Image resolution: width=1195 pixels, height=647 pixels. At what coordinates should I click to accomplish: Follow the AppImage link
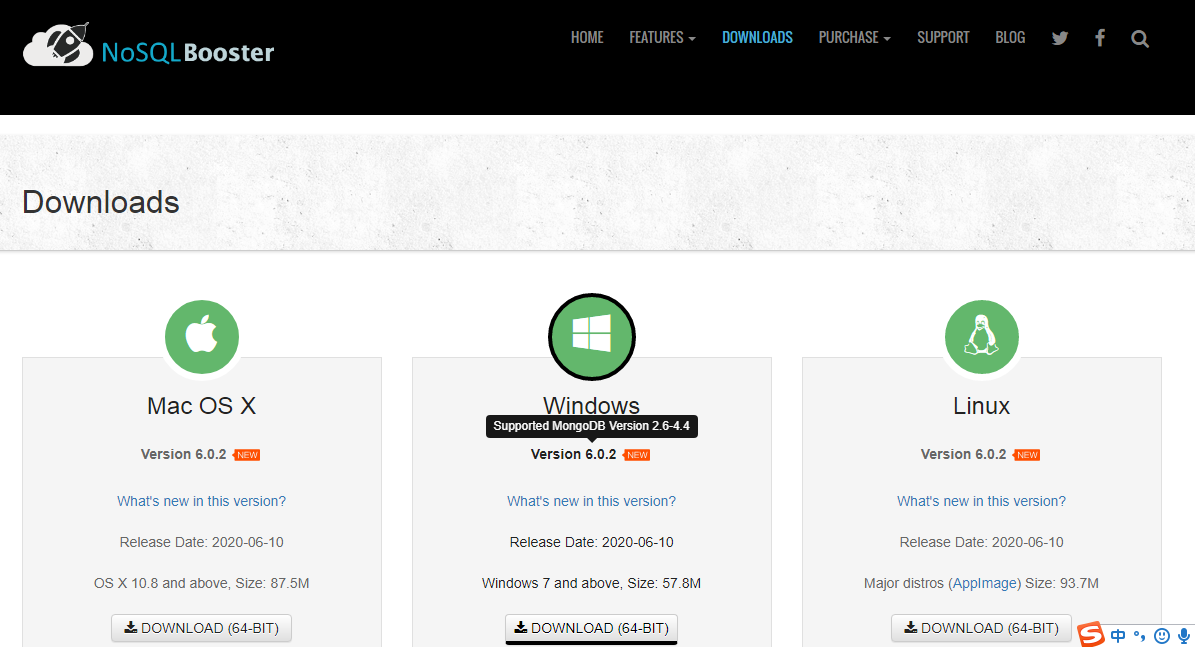984,583
